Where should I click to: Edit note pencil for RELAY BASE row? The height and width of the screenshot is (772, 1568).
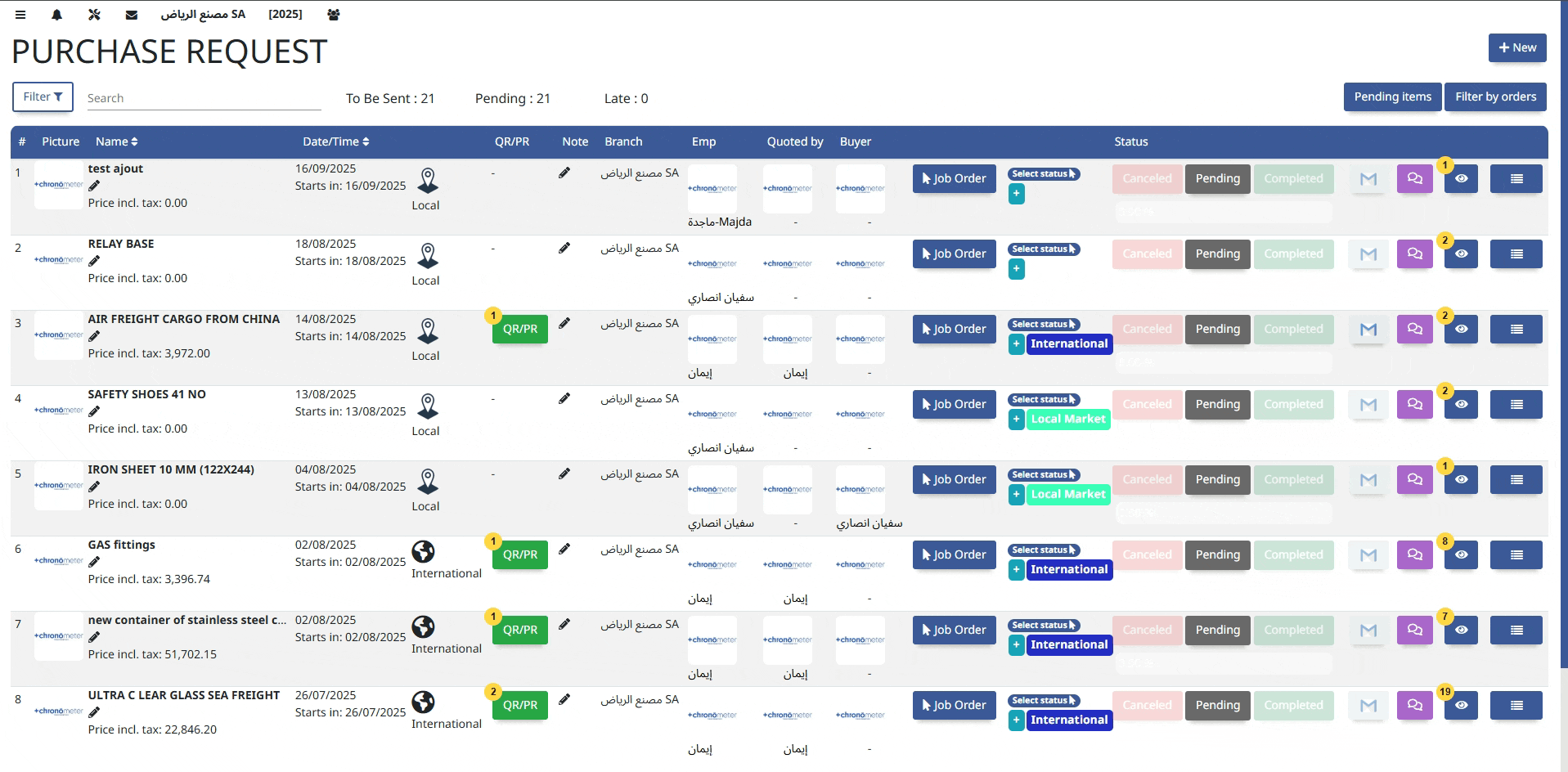564,248
